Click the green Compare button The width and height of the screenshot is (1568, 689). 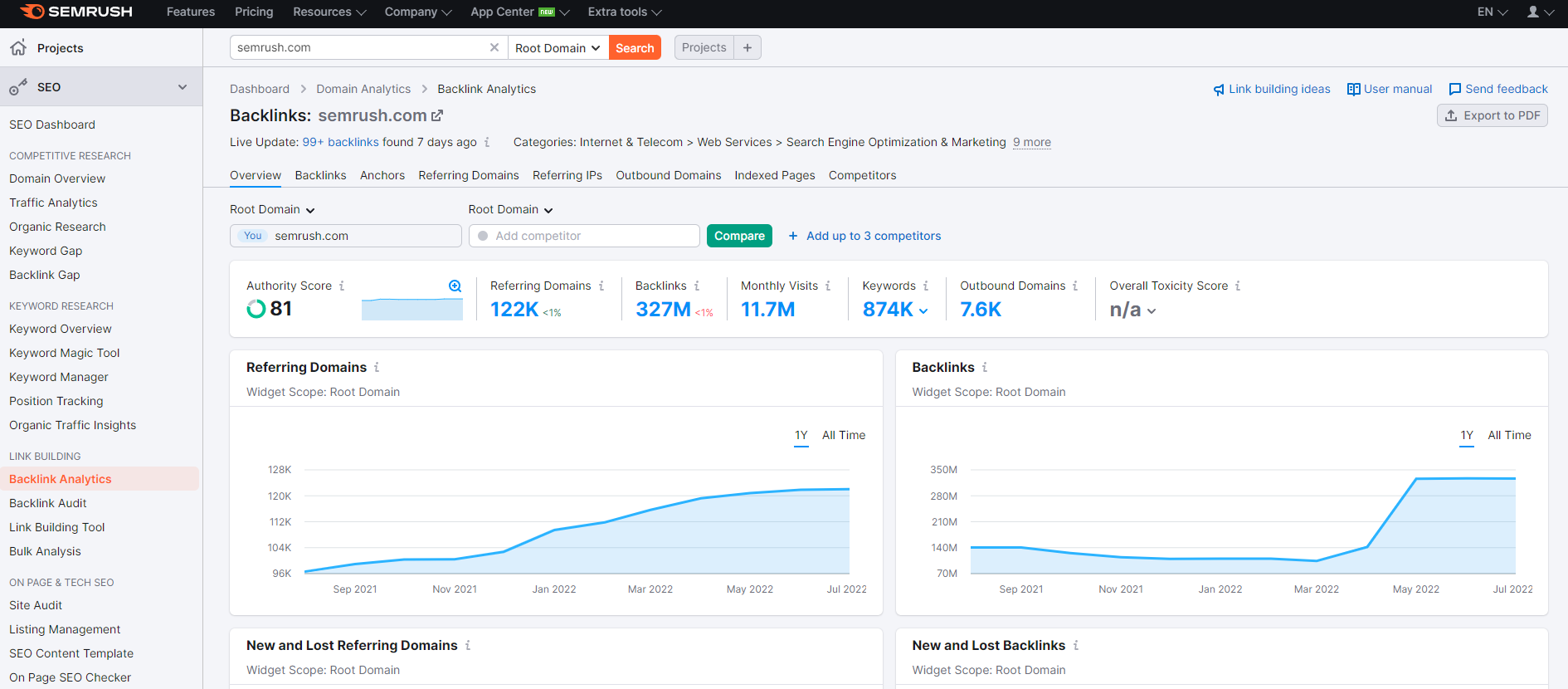(739, 236)
